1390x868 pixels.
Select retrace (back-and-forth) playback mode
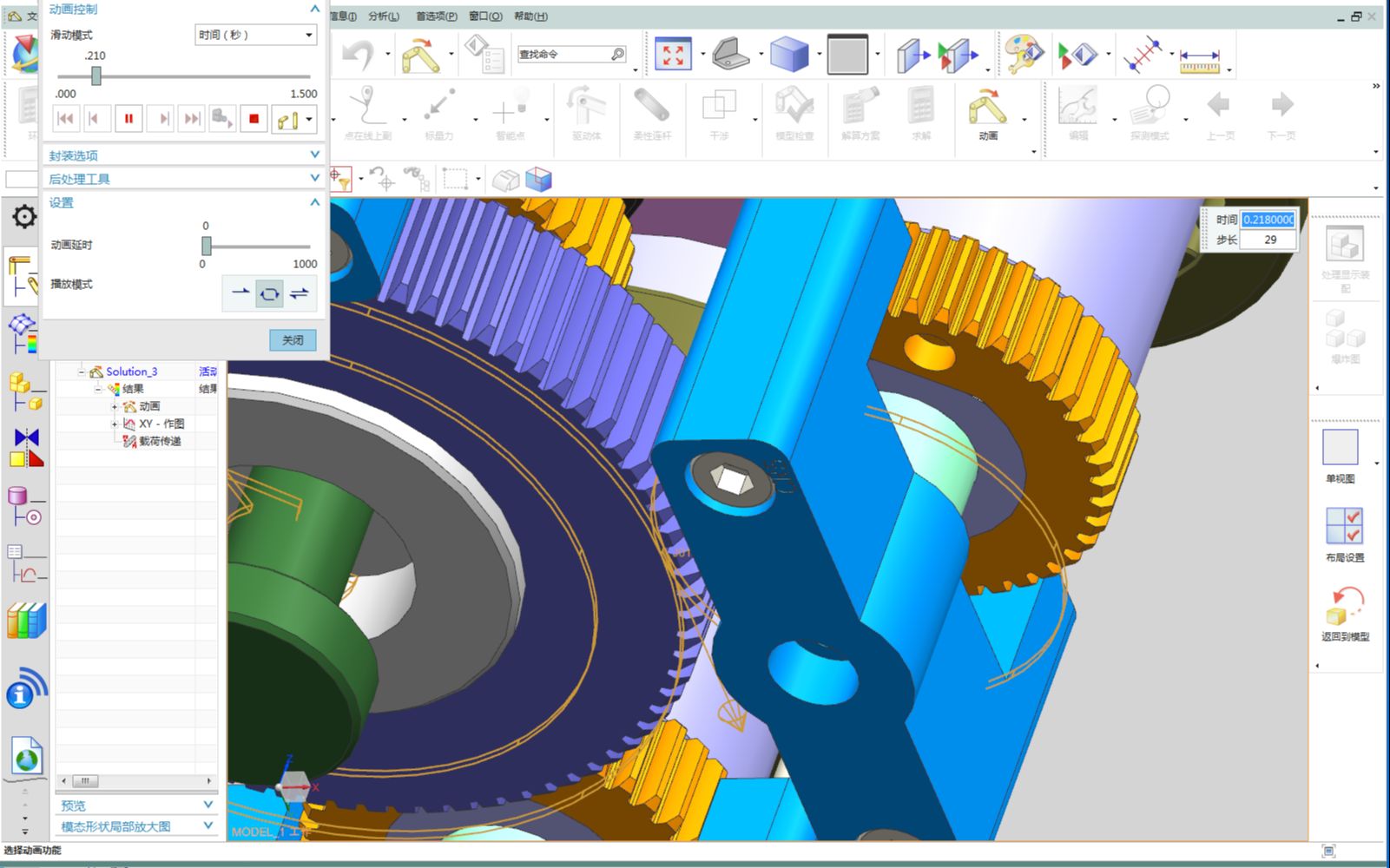tap(299, 293)
